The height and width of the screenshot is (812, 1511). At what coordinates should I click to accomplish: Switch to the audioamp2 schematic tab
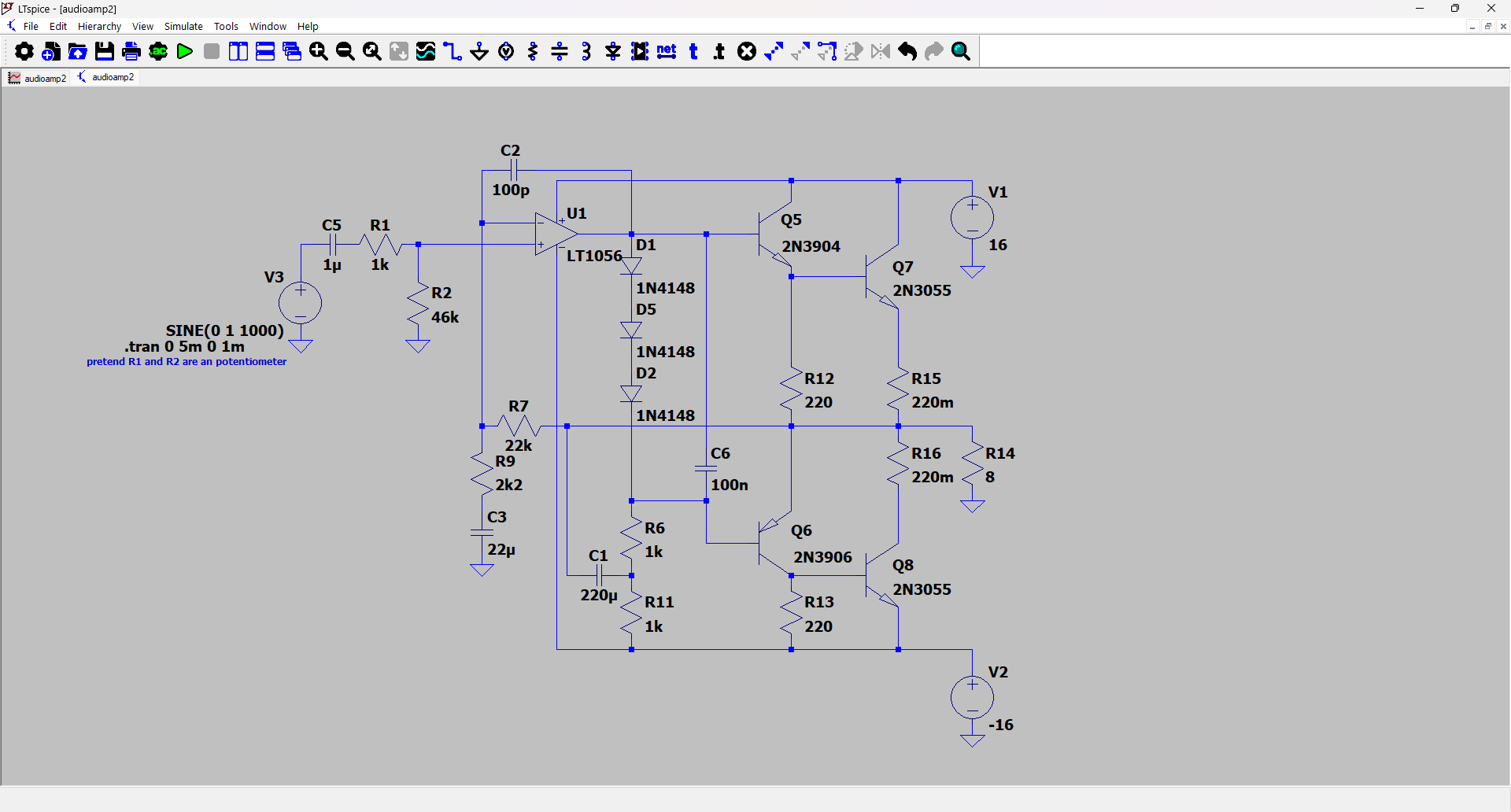coord(106,77)
